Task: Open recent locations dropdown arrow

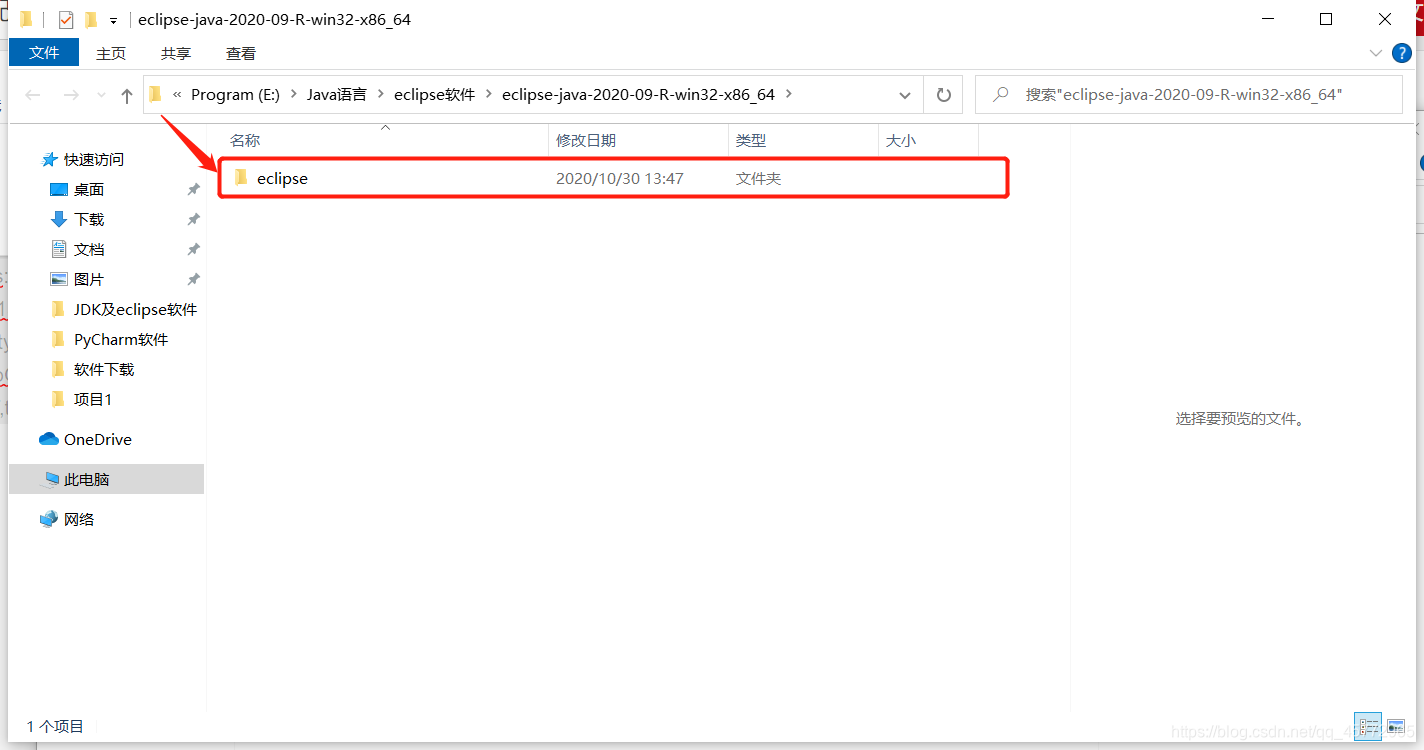Action: [x=101, y=95]
